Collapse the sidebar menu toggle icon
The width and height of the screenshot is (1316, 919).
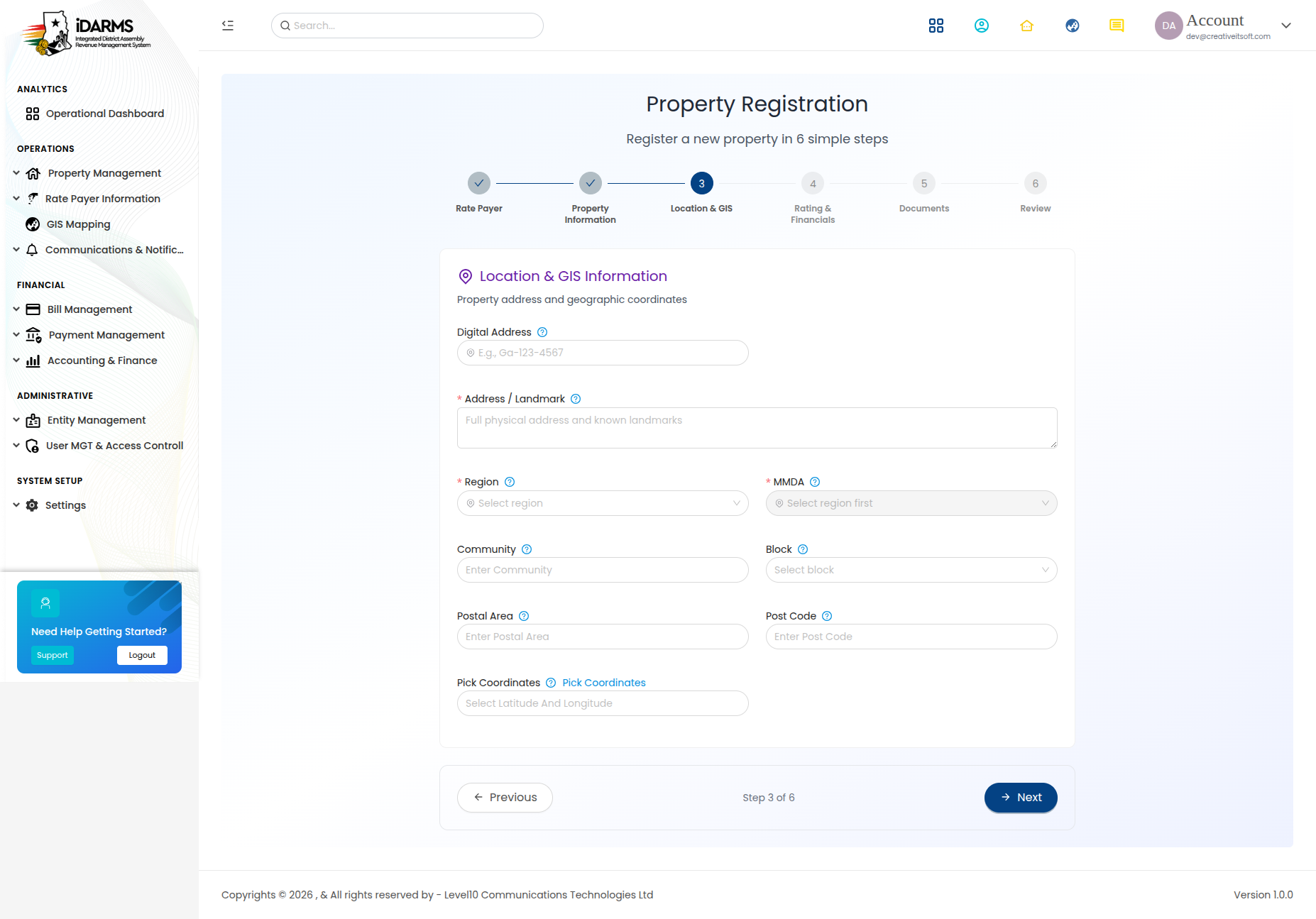[228, 26]
